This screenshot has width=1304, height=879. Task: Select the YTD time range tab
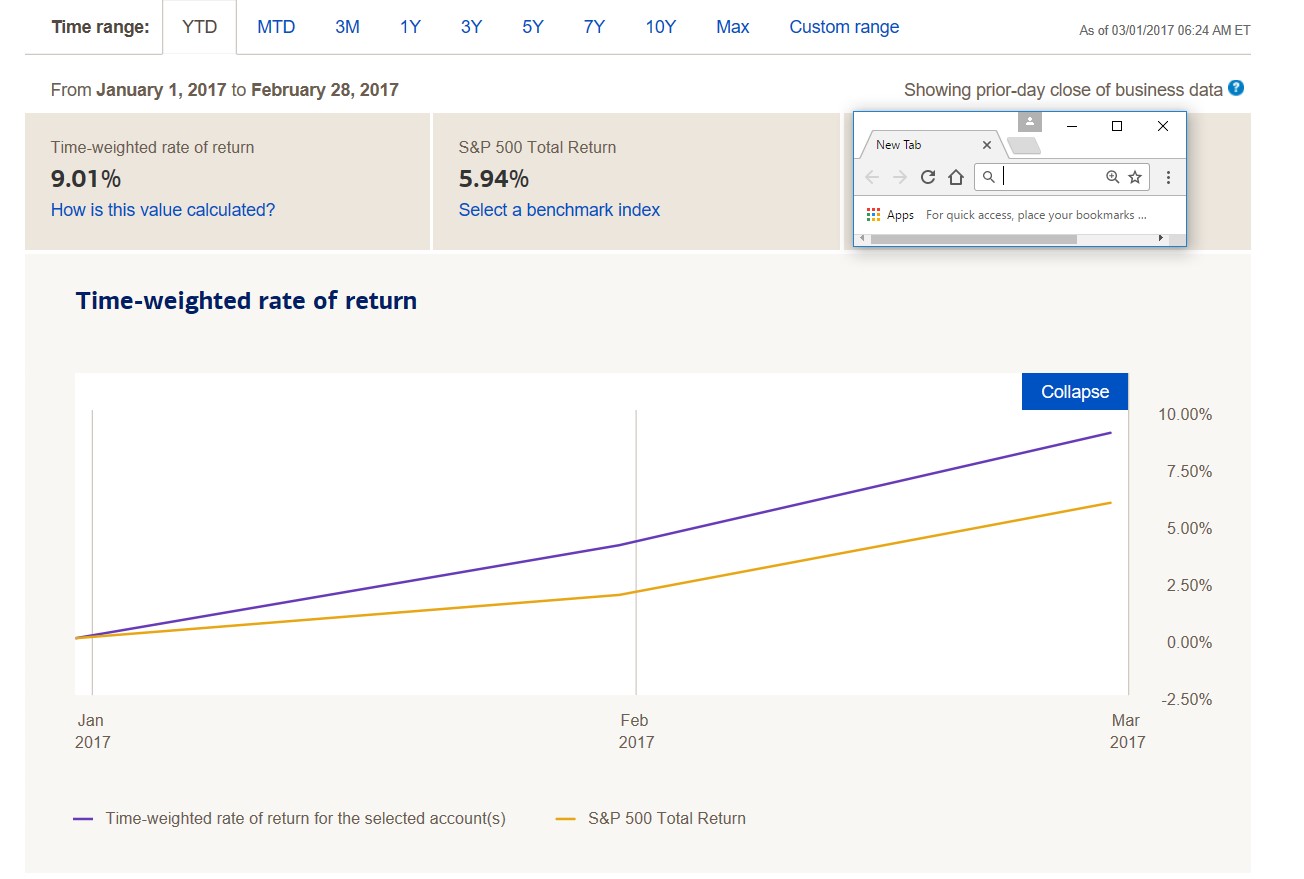(199, 27)
